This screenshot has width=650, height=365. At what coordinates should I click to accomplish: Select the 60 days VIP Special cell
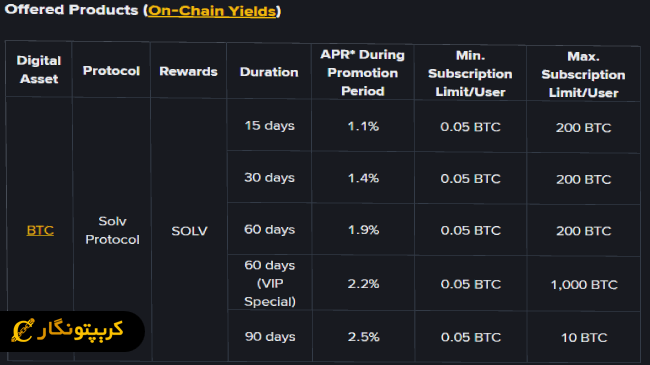coord(270,283)
